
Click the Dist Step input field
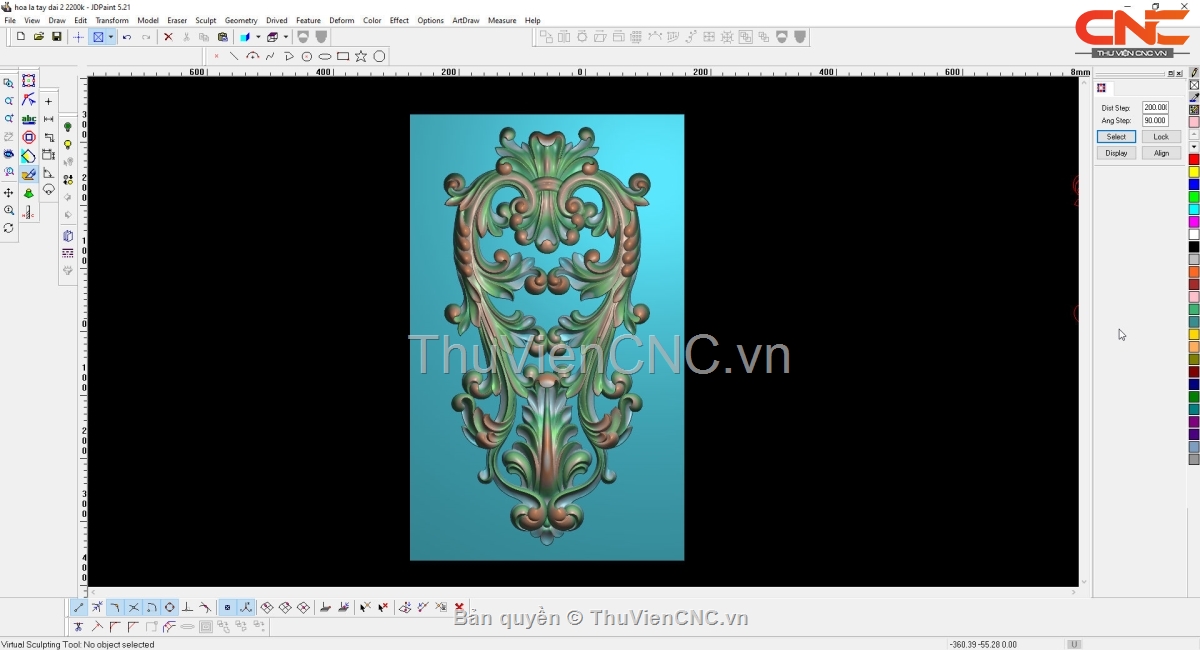(1155, 107)
